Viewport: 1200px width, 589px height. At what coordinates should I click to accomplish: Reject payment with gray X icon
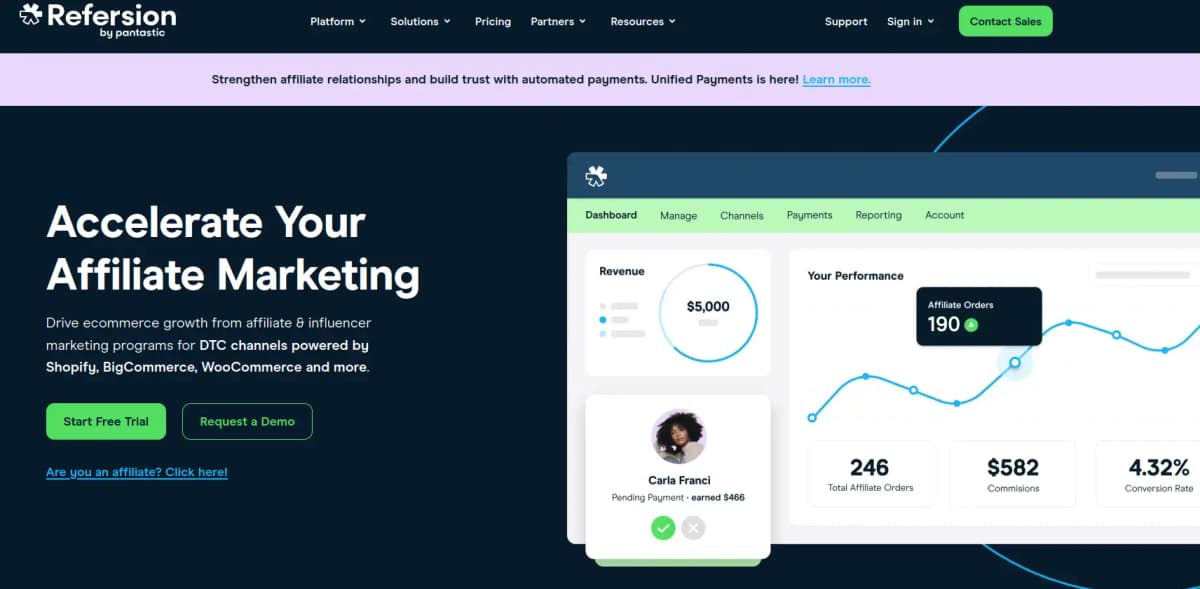point(693,528)
